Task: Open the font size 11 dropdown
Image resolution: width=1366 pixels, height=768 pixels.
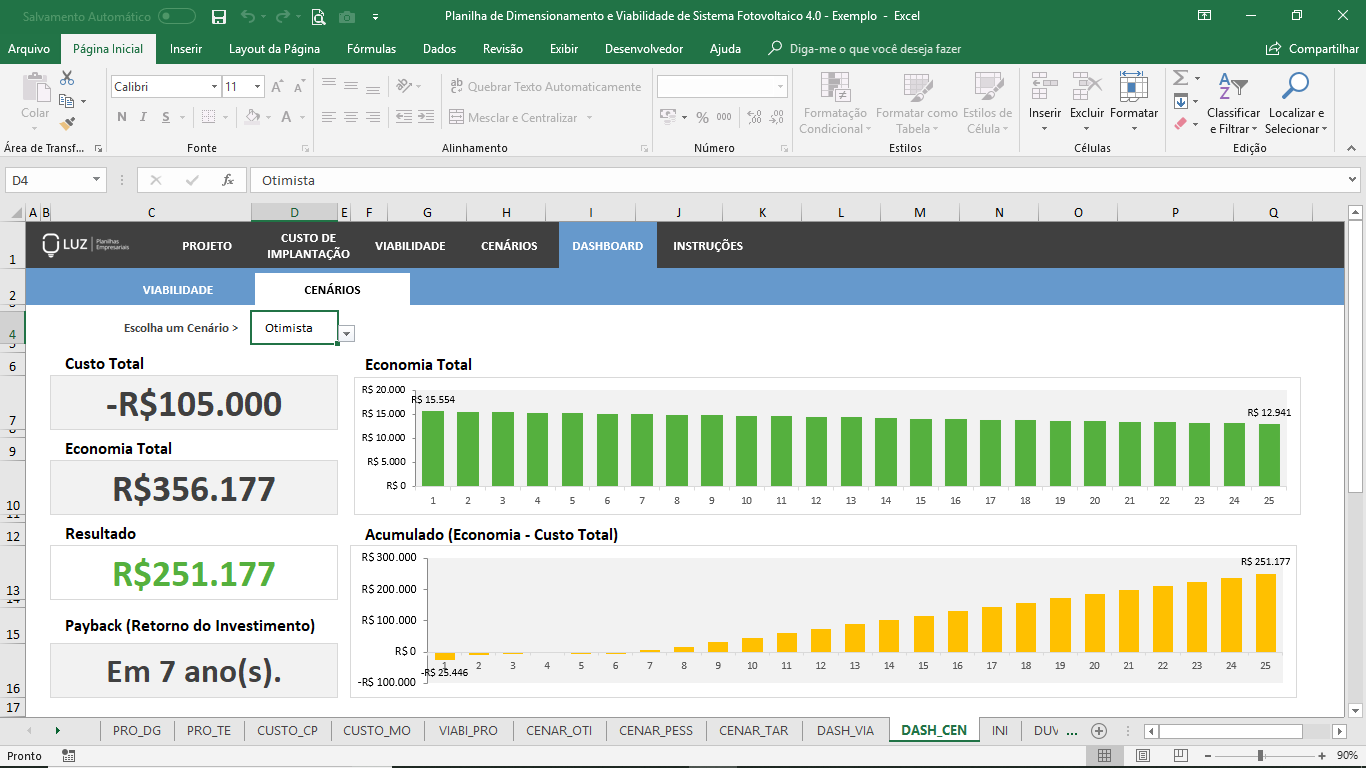Action: pos(257,87)
